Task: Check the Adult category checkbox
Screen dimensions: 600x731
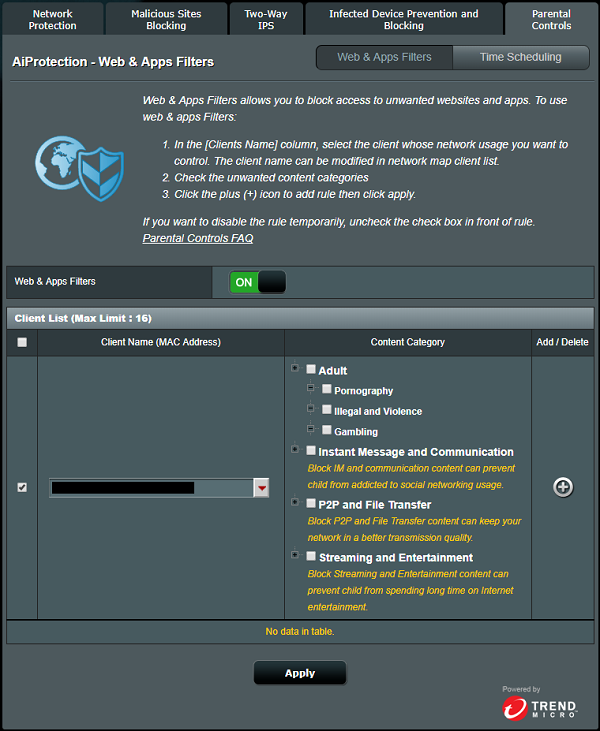Action: 311,370
